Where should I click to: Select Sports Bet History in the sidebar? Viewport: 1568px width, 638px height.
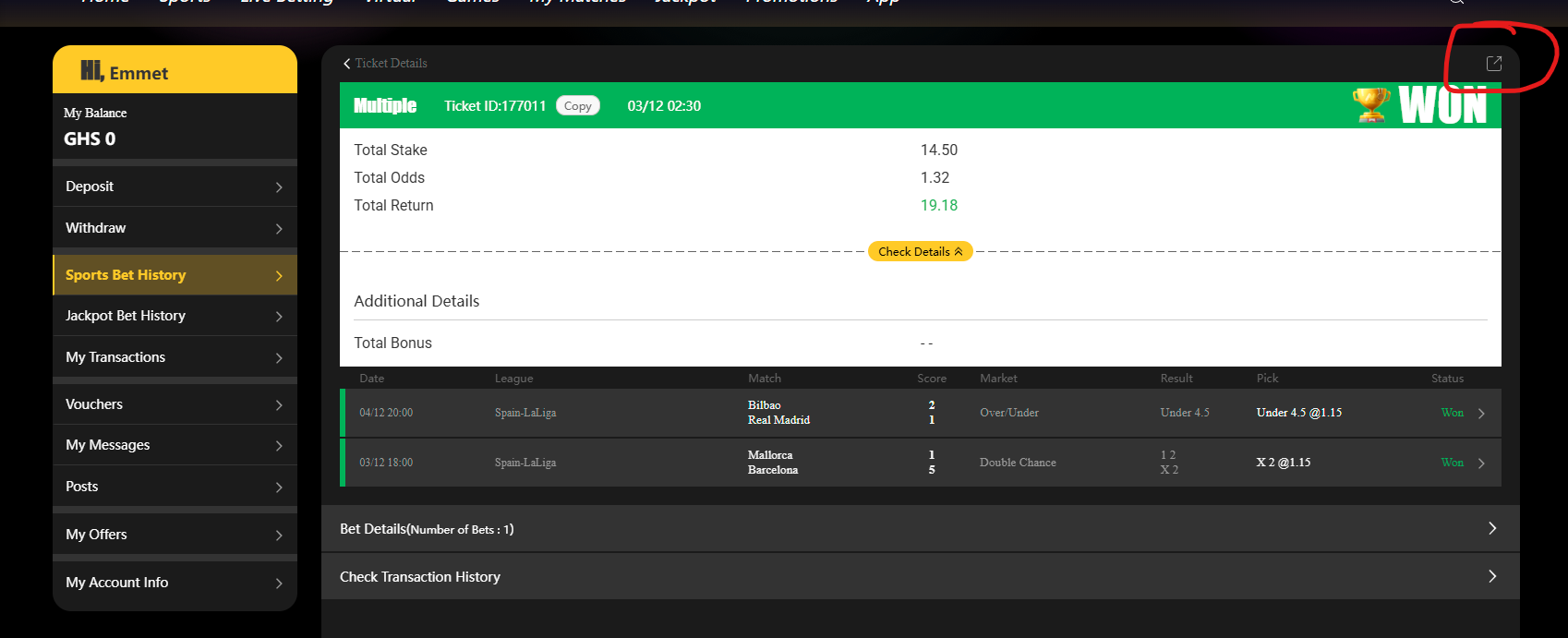pyautogui.click(x=126, y=275)
